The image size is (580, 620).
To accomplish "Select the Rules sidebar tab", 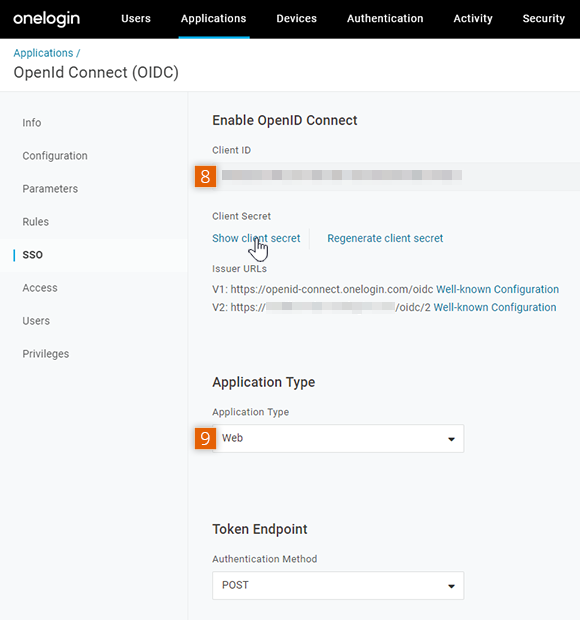I will click(x=36, y=221).
